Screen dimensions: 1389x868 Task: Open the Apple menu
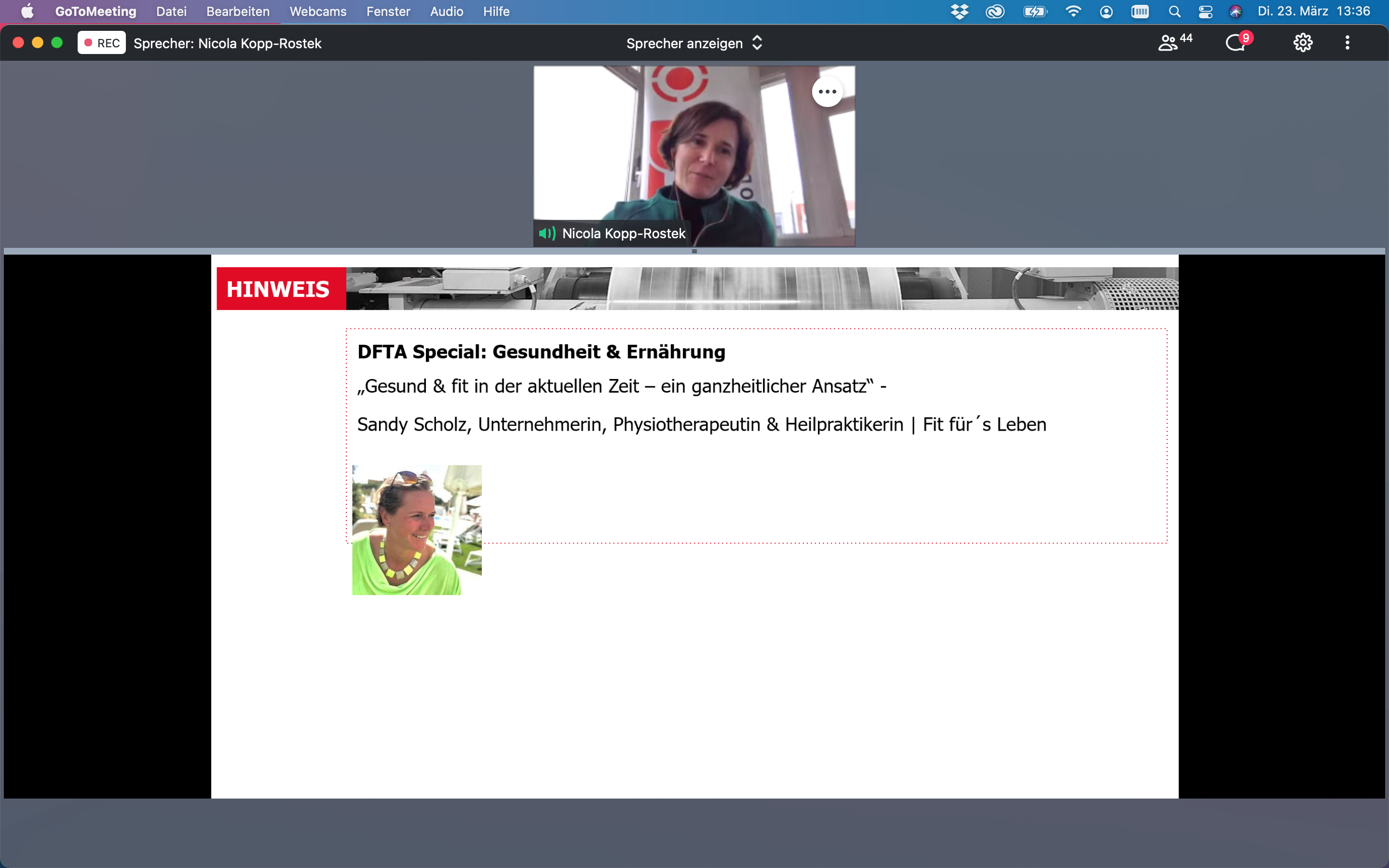click(x=27, y=12)
